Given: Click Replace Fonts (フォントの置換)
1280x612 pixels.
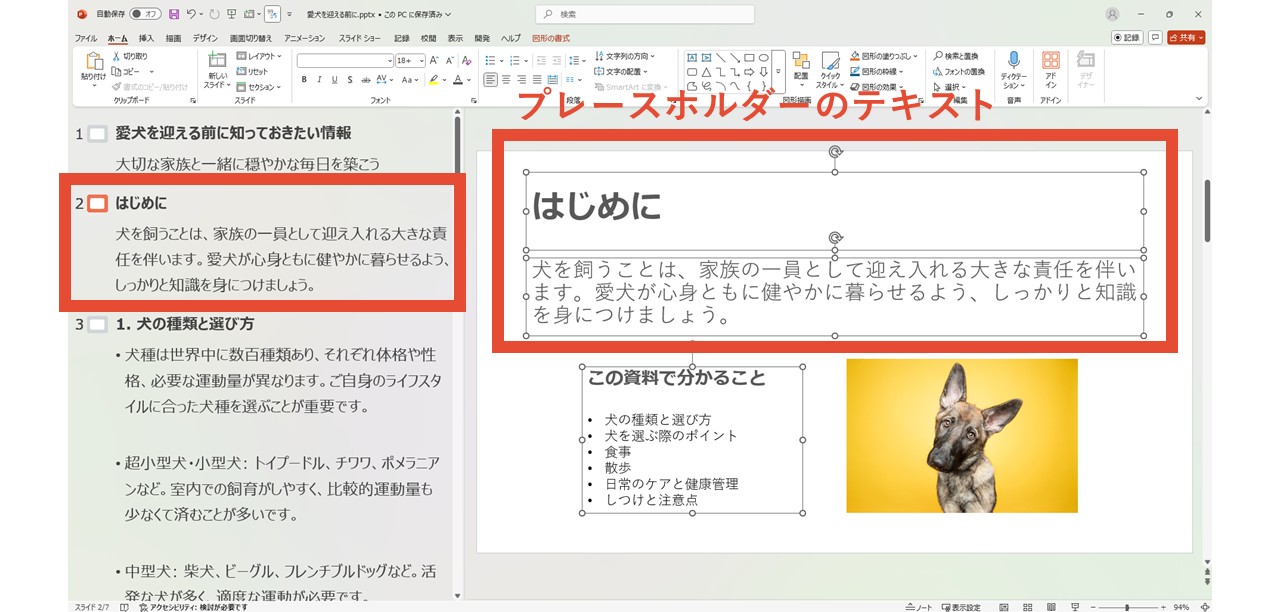Looking at the screenshot, I should point(959,72).
